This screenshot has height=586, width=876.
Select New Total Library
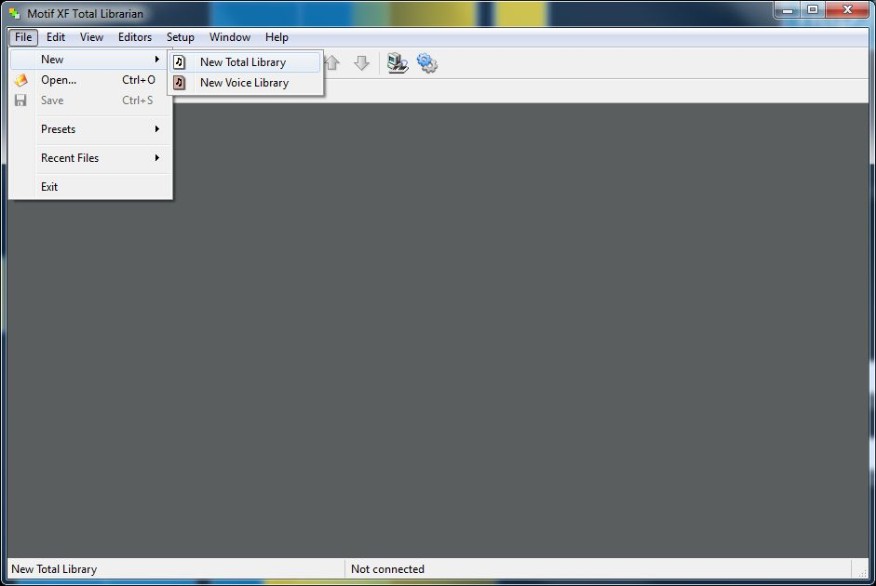pos(246,62)
